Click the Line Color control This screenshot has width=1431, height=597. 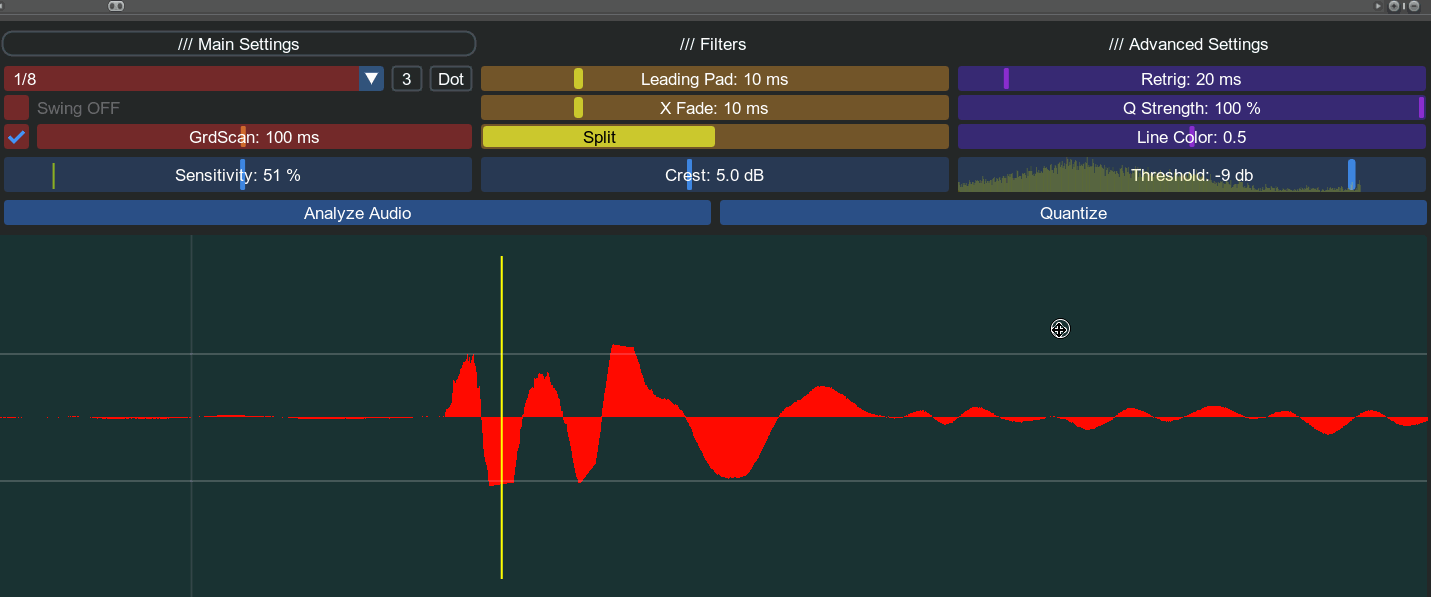(1191, 137)
